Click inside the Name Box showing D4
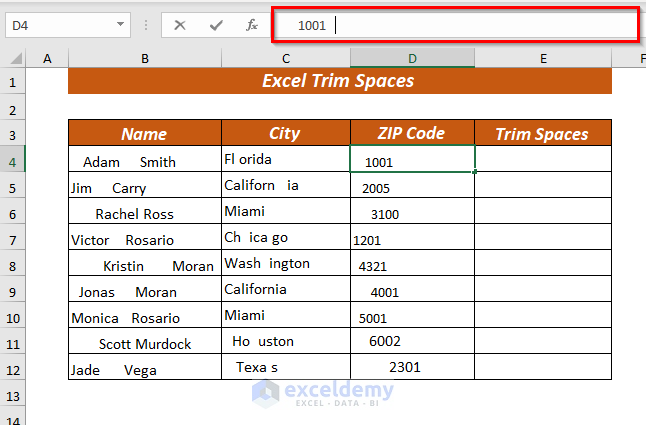The width and height of the screenshot is (646, 425). (x=60, y=26)
